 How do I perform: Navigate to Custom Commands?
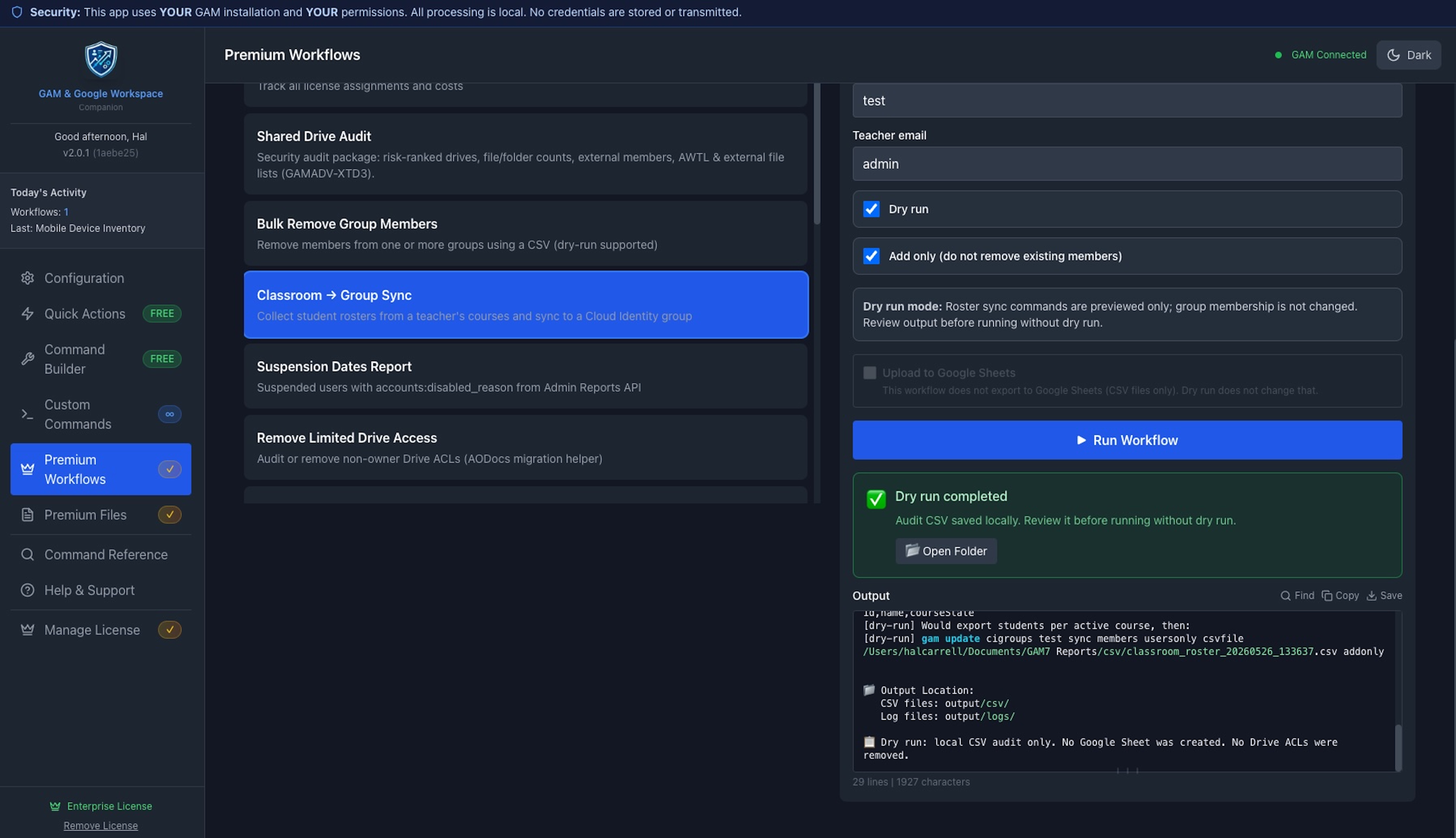(101, 414)
